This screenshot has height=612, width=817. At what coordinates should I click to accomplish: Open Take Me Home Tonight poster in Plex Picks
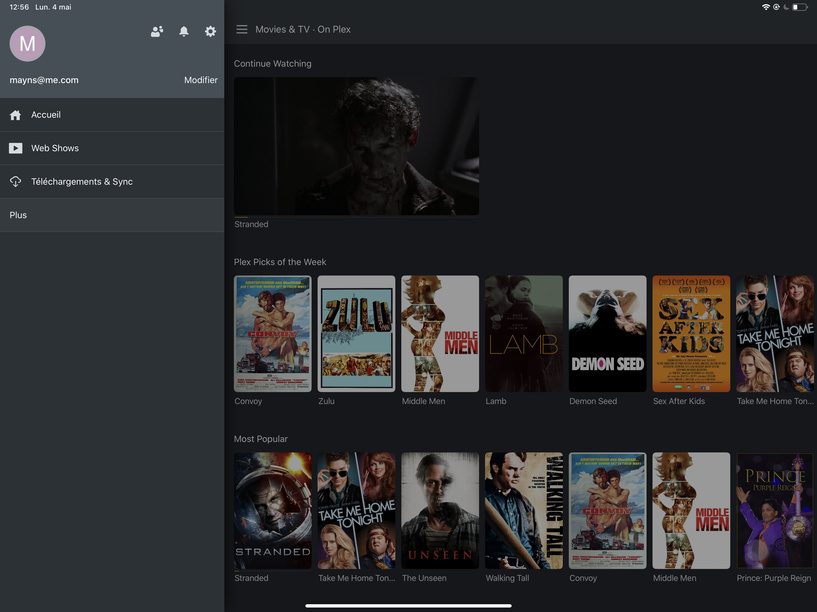pyautogui.click(x=775, y=333)
